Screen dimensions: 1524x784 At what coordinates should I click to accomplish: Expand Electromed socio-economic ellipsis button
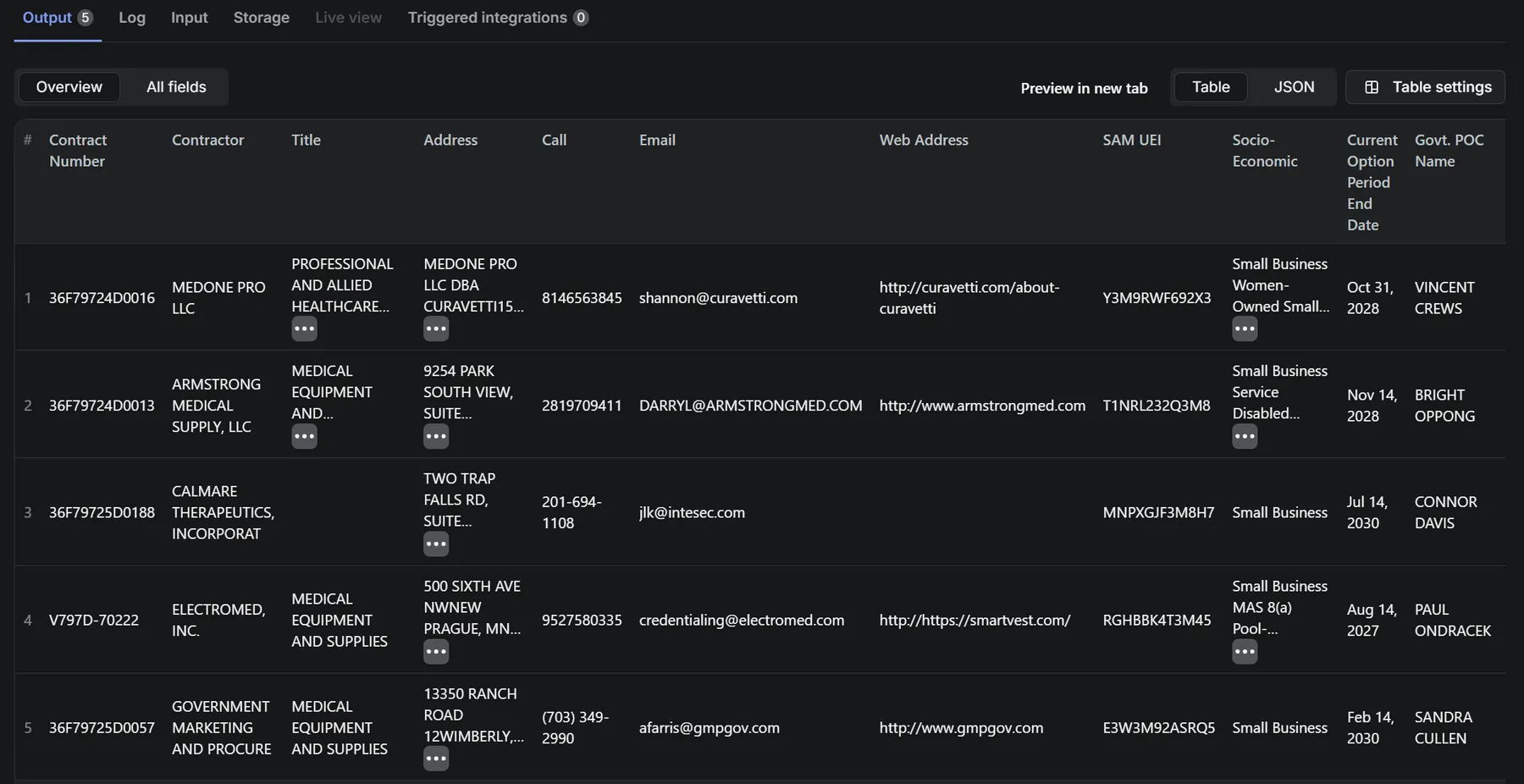click(x=1244, y=651)
